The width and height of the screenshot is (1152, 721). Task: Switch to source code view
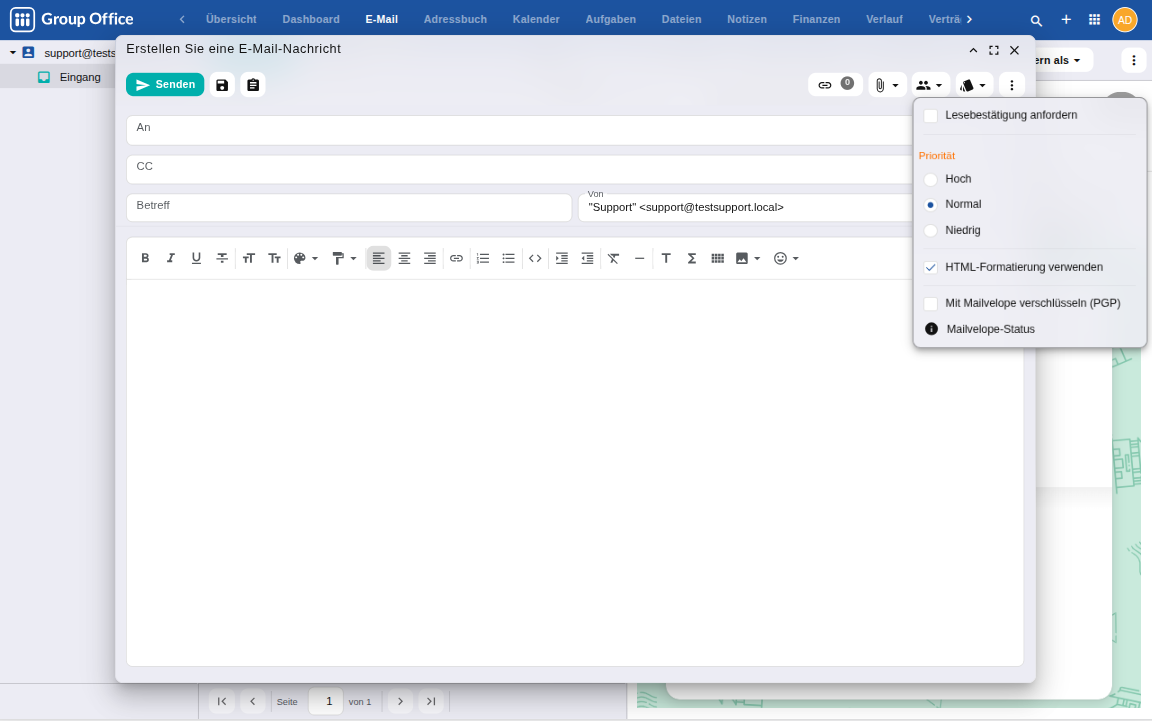pyautogui.click(x=535, y=258)
